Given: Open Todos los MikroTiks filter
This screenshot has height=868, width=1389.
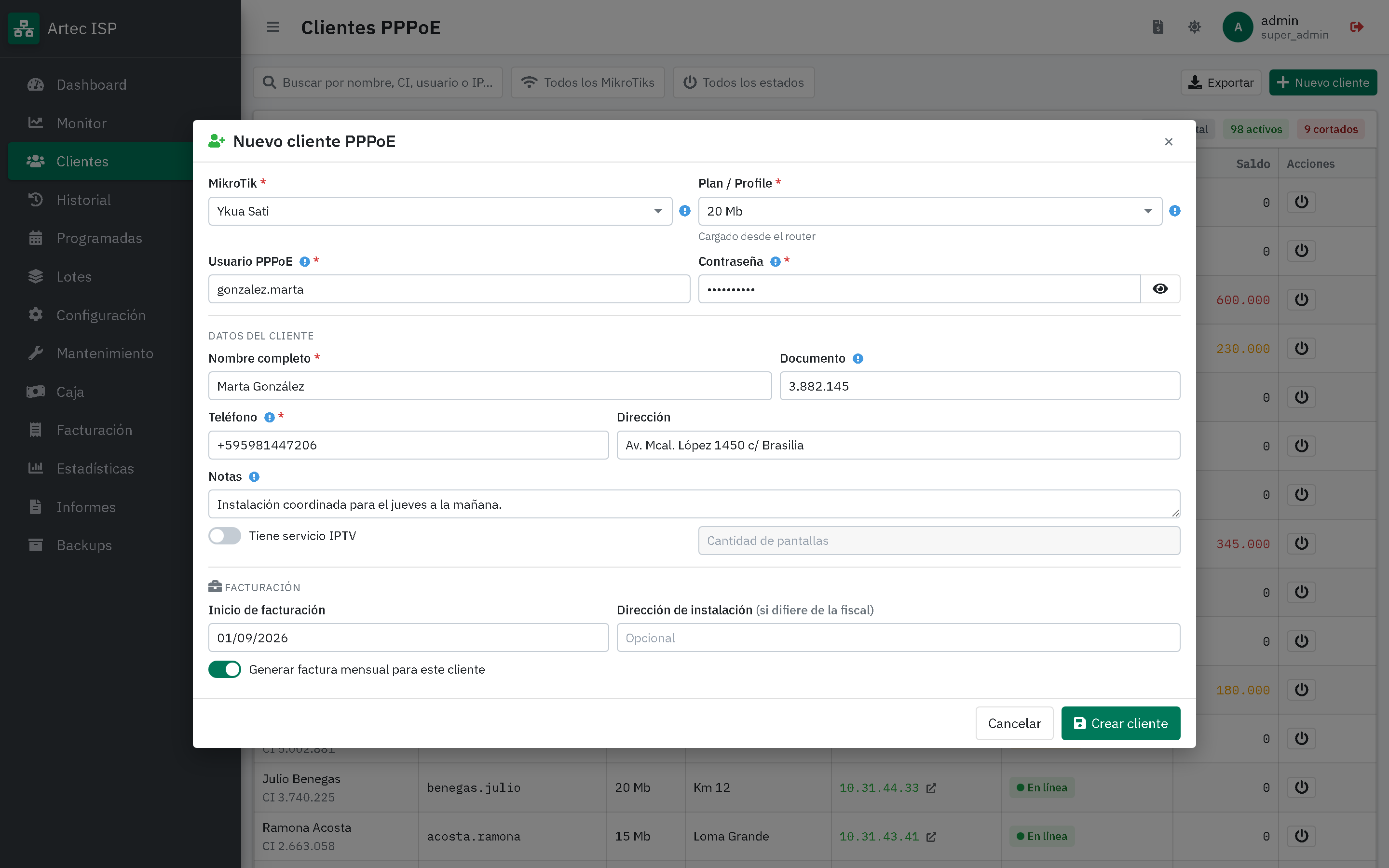Looking at the screenshot, I should click(588, 82).
